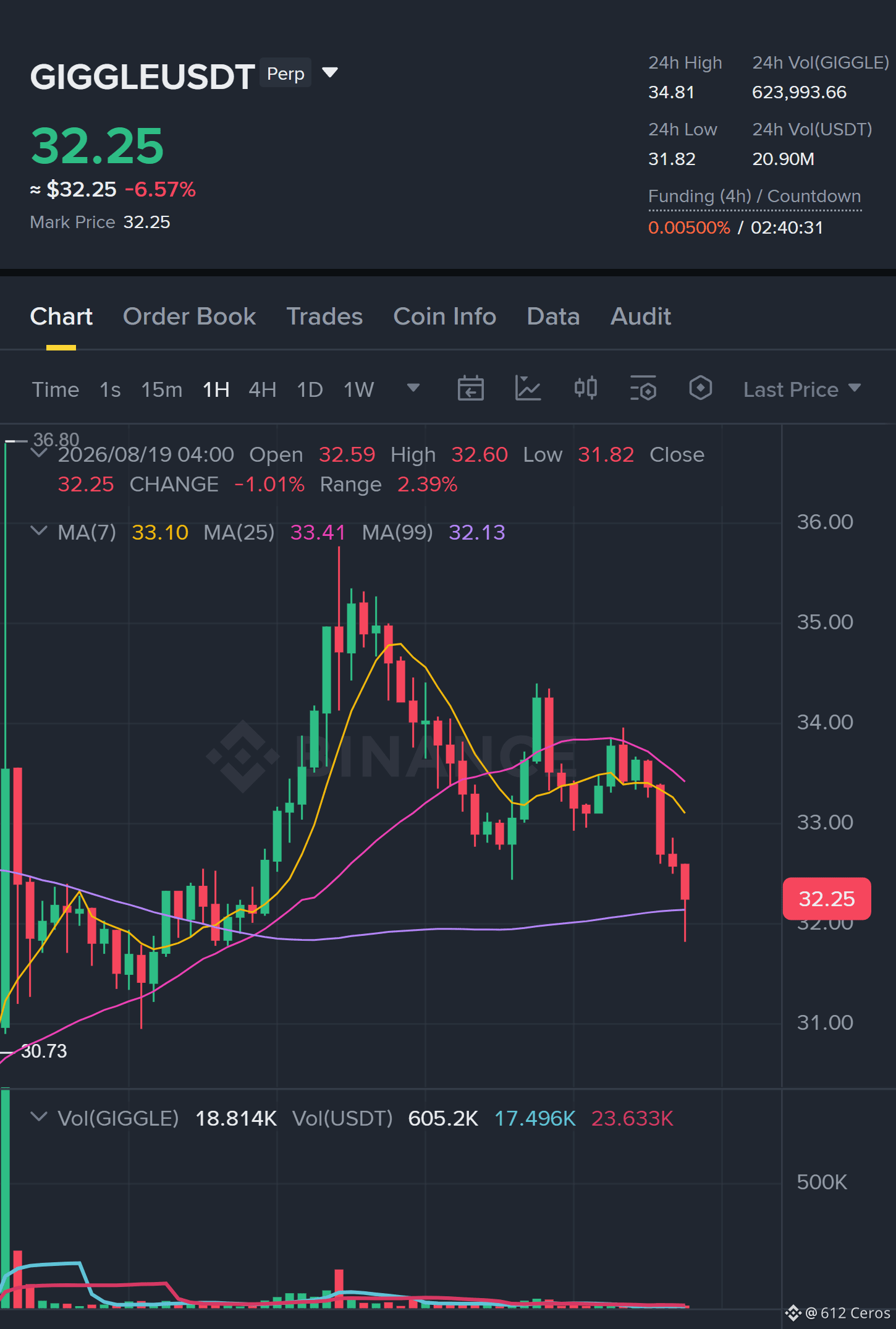Select the 1s interval
This screenshot has width=896, height=1329.
[110, 389]
